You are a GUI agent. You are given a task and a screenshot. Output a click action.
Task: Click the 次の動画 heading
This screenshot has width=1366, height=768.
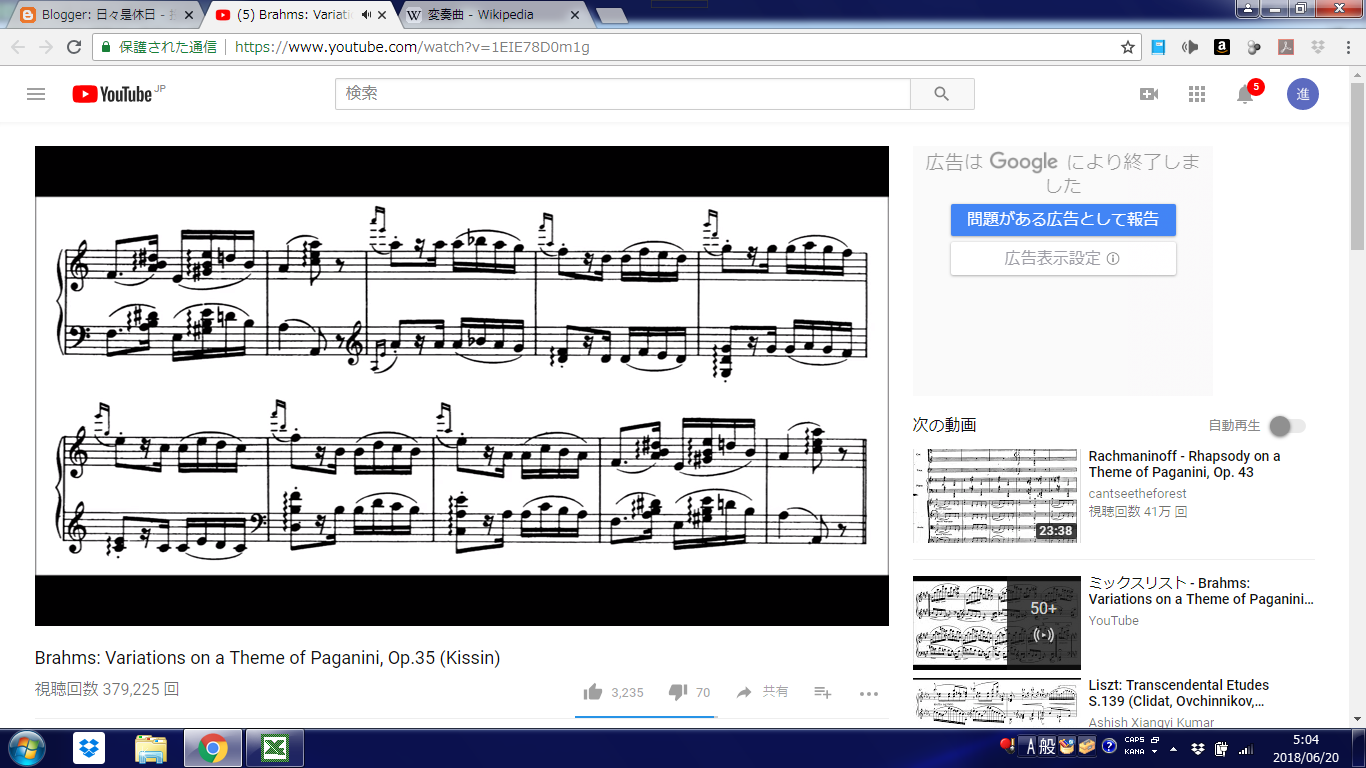944,425
